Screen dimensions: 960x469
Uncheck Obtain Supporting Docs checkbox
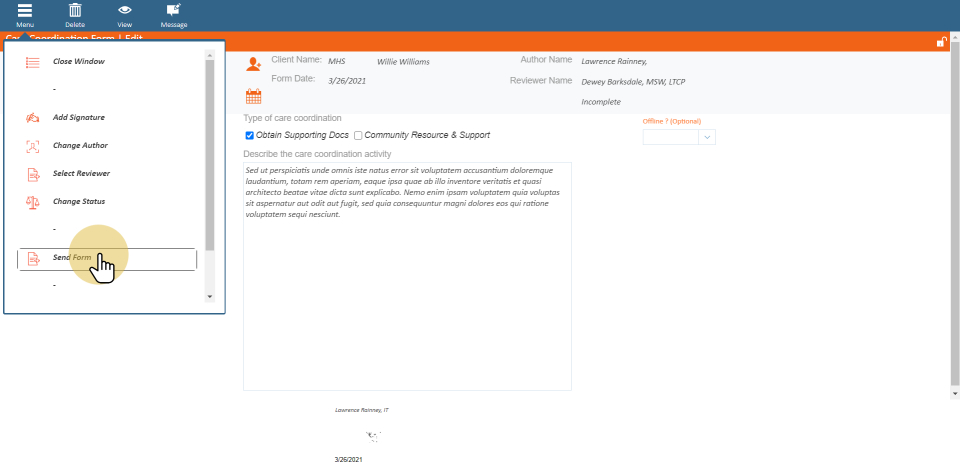250,135
